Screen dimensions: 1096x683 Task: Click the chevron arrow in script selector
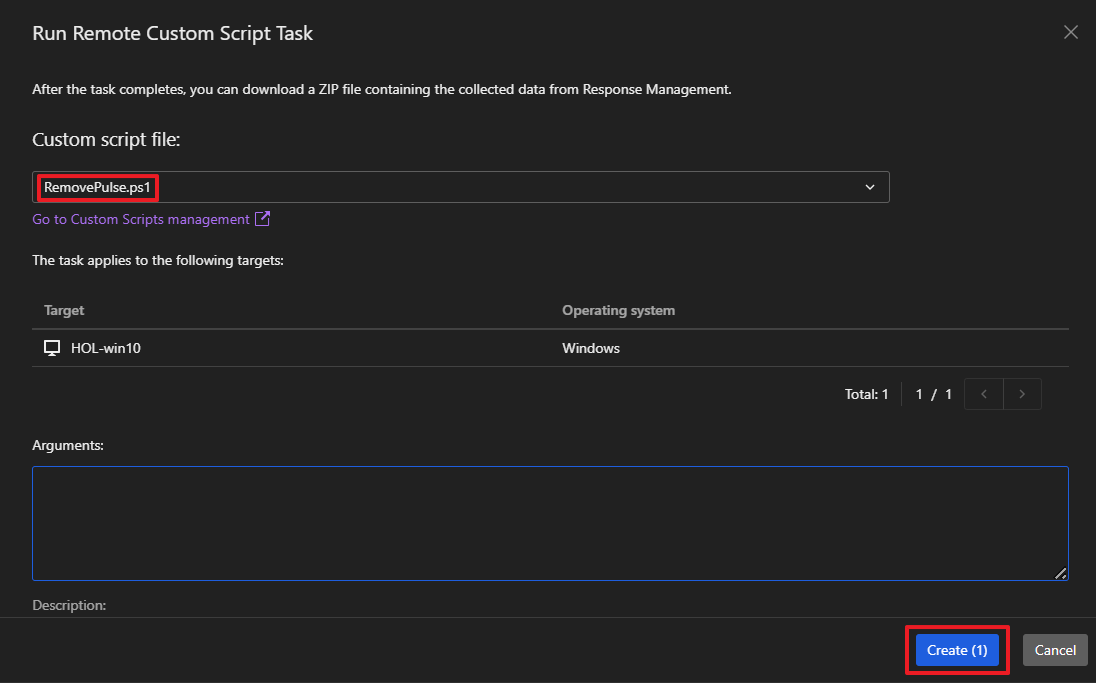(x=869, y=187)
